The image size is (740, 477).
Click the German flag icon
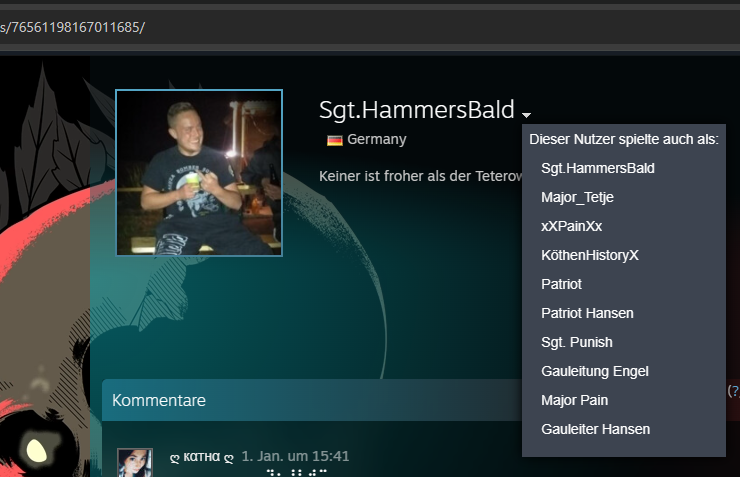click(335, 140)
